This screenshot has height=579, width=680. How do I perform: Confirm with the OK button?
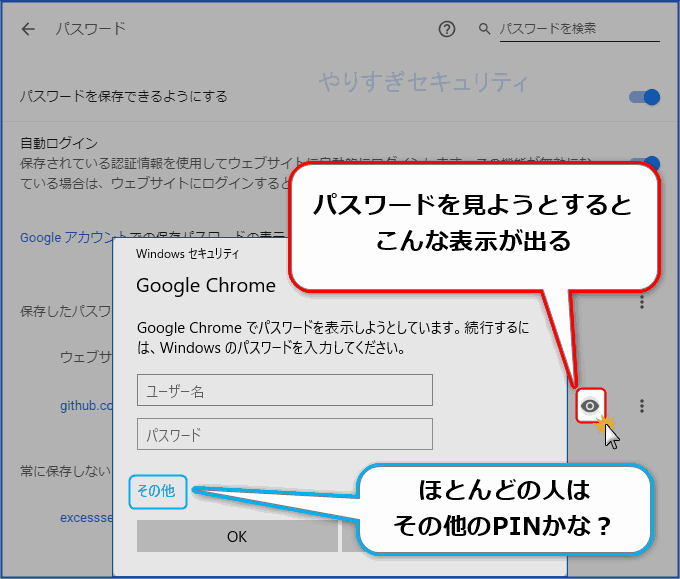(x=237, y=536)
